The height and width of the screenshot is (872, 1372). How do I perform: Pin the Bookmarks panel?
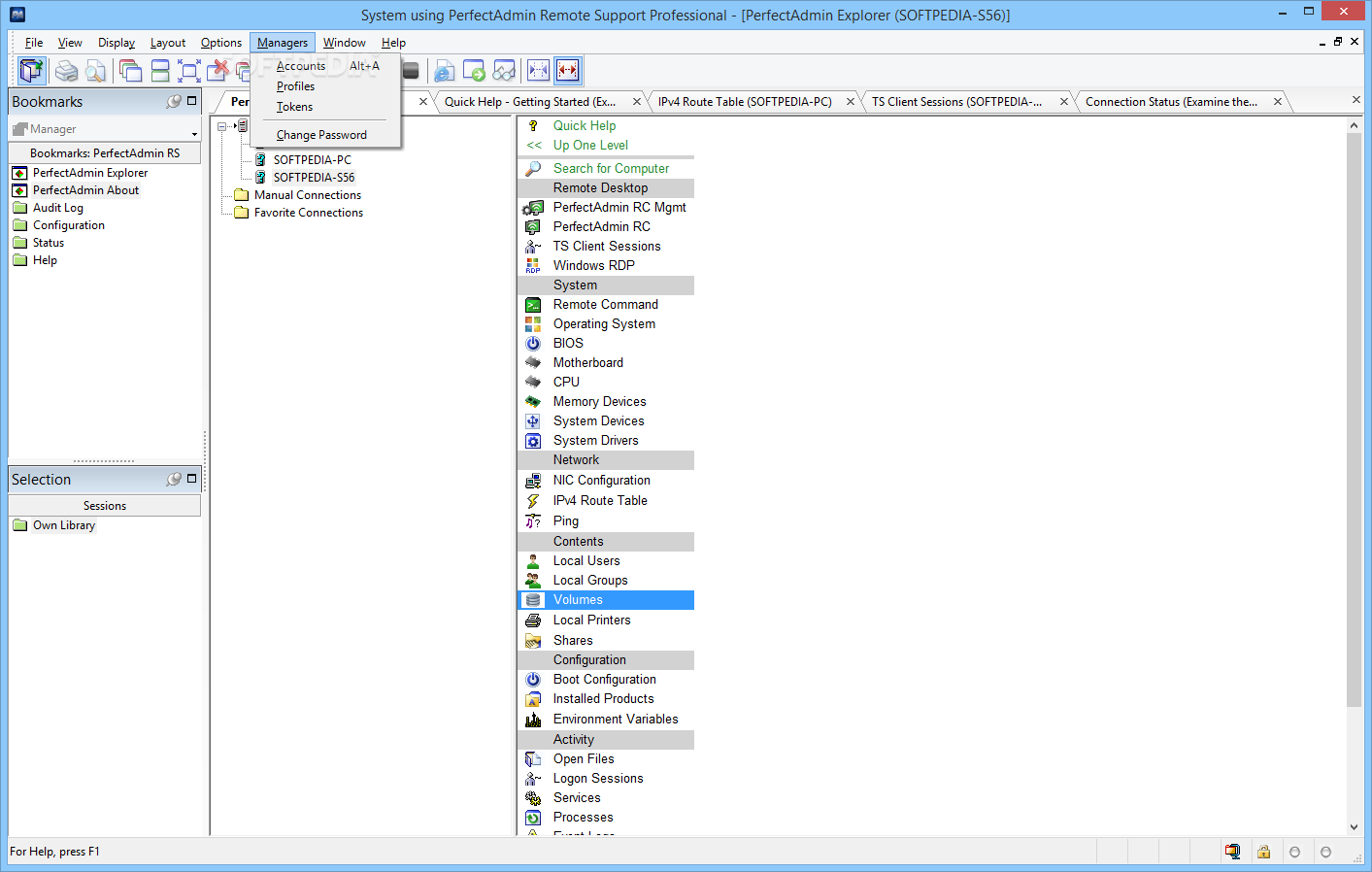click(174, 101)
